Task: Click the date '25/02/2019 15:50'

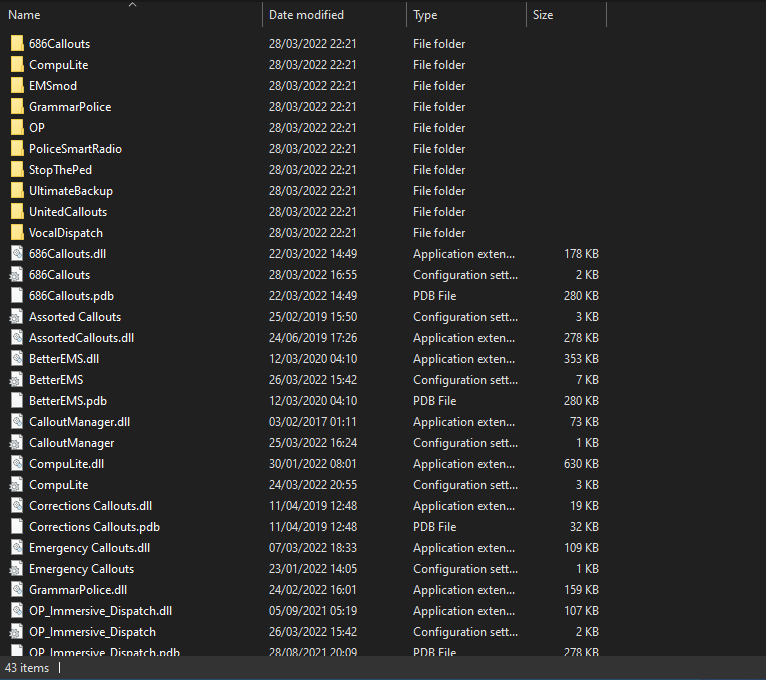Action: tap(313, 317)
